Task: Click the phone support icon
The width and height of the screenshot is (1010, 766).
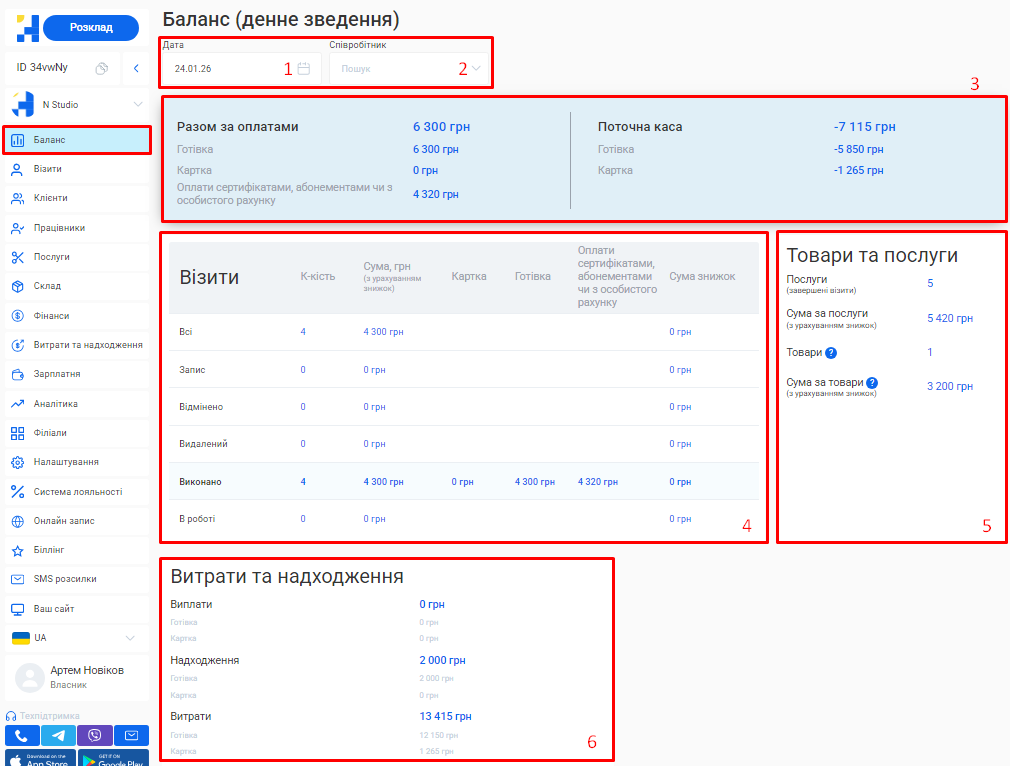Action: tap(22, 735)
